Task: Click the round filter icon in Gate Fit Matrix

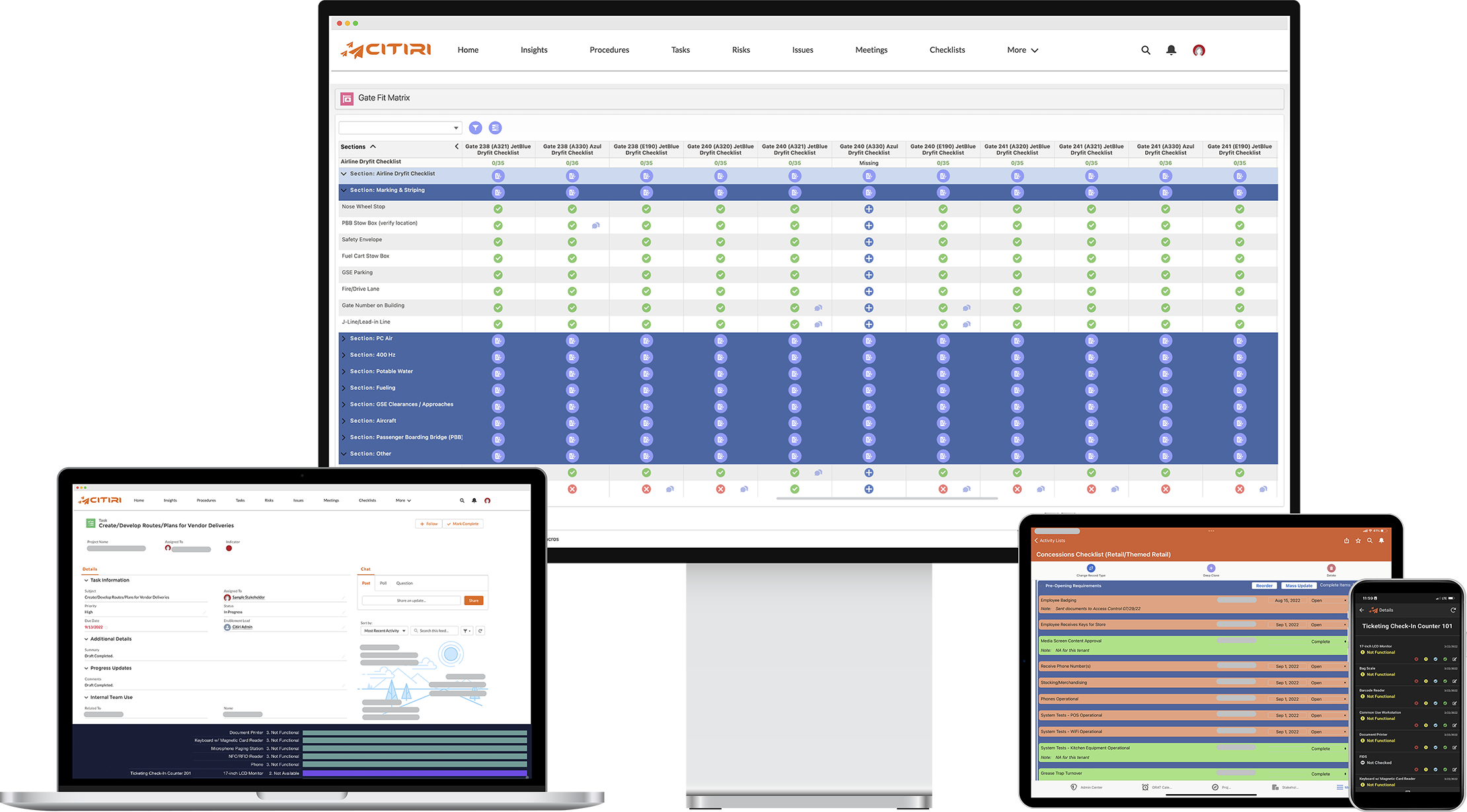Action: tap(475, 128)
